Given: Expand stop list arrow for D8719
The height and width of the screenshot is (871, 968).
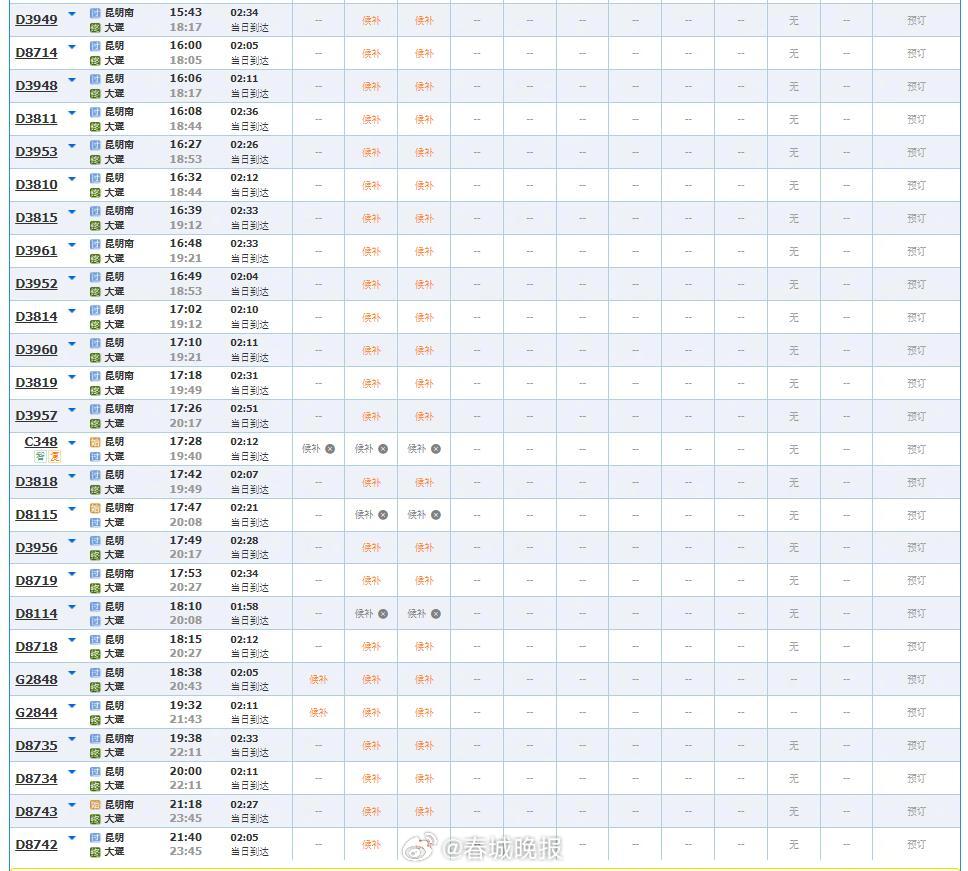Looking at the screenshot, I should [72, 574].
